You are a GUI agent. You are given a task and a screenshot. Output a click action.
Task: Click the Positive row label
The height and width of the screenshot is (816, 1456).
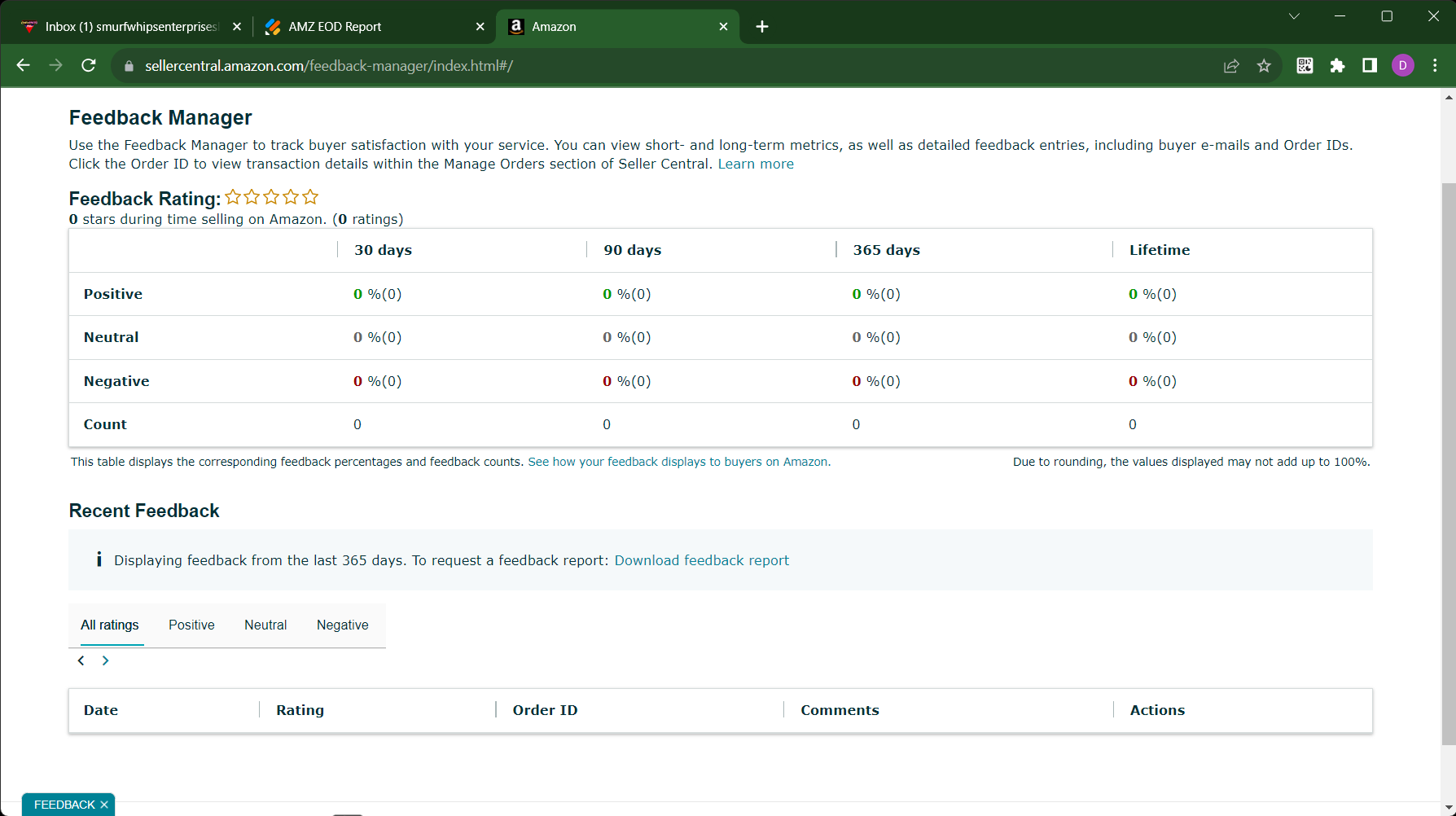tap(113, 294)
